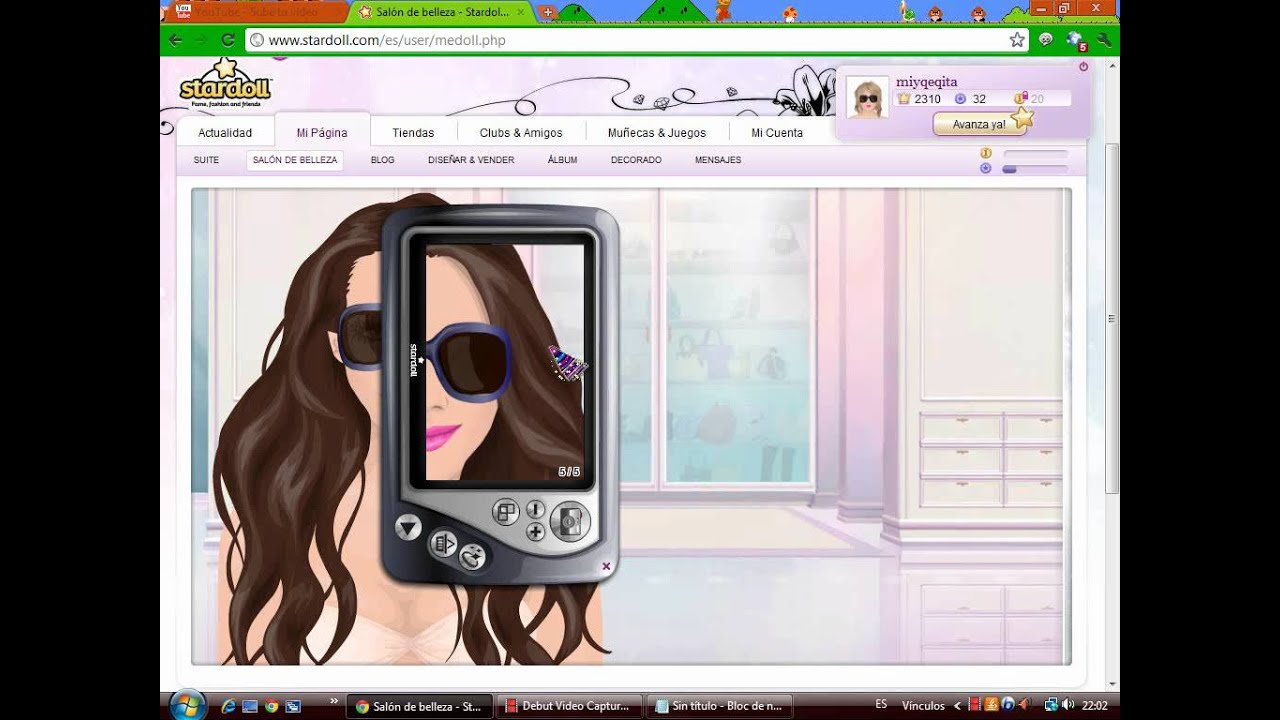Click the Salón de belleza taskbar button
The height and width of the screenshot is (720, 1280).
tap(420, 706)
